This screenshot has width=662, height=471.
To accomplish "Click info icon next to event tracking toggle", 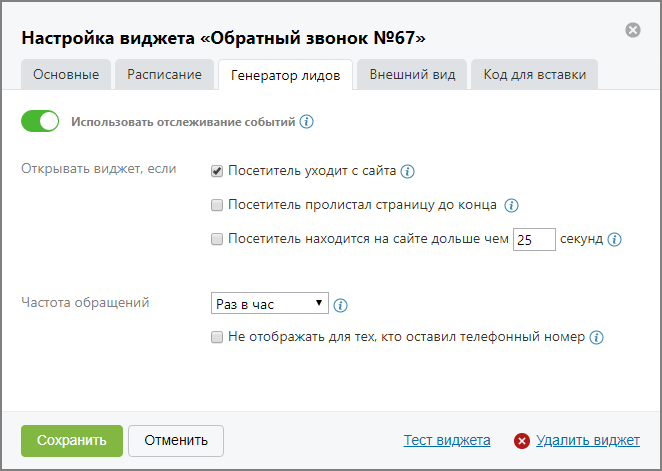I will click(x=307, y=122).
